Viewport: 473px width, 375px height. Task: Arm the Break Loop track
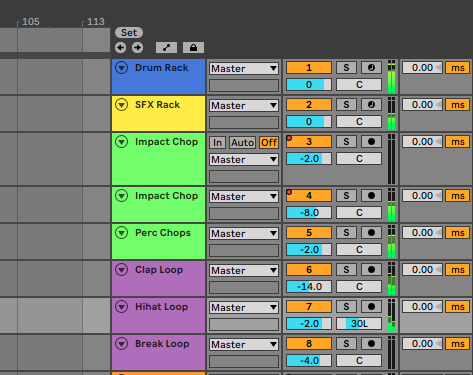pyautogui.click(x=371, y=344)
